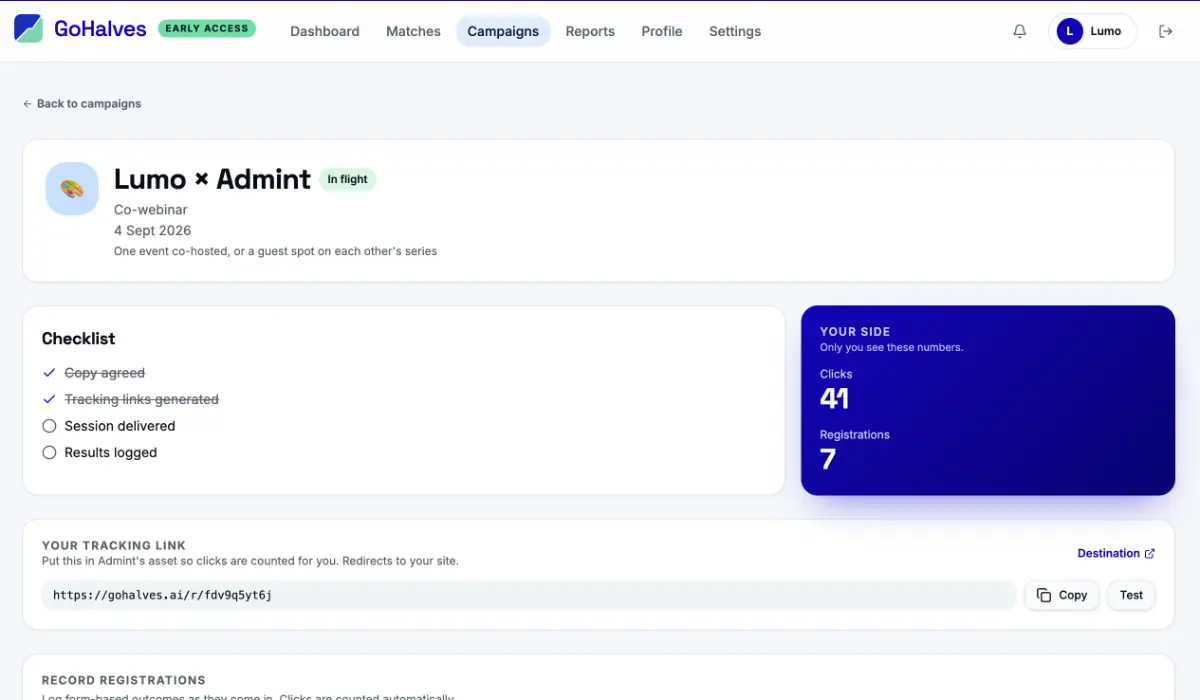The width and height of the screenshot is (1200, 700).
Task: Click the Only you see these numbers note
Action: point(892,347)
